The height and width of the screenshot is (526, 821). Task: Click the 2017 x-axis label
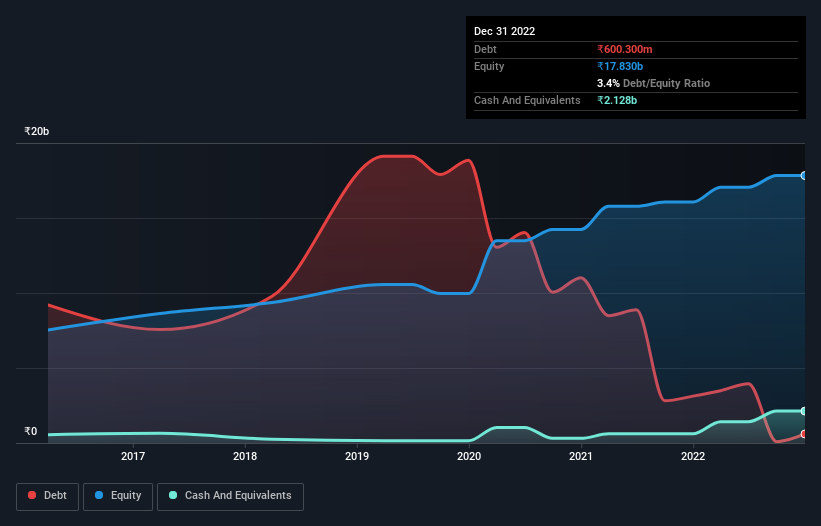133,456
